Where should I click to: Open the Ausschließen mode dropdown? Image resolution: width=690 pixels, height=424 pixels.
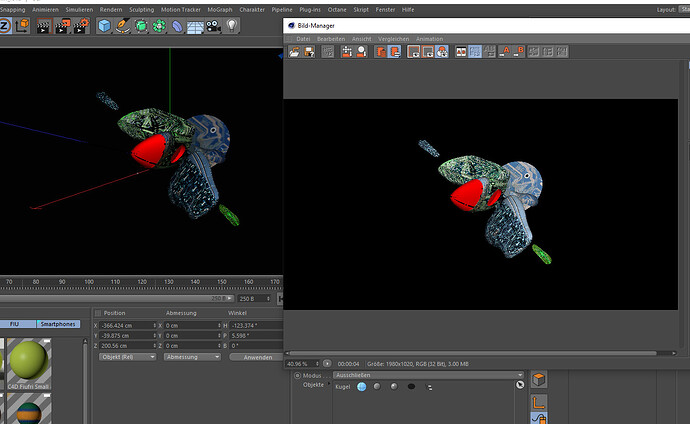point(429,375)
